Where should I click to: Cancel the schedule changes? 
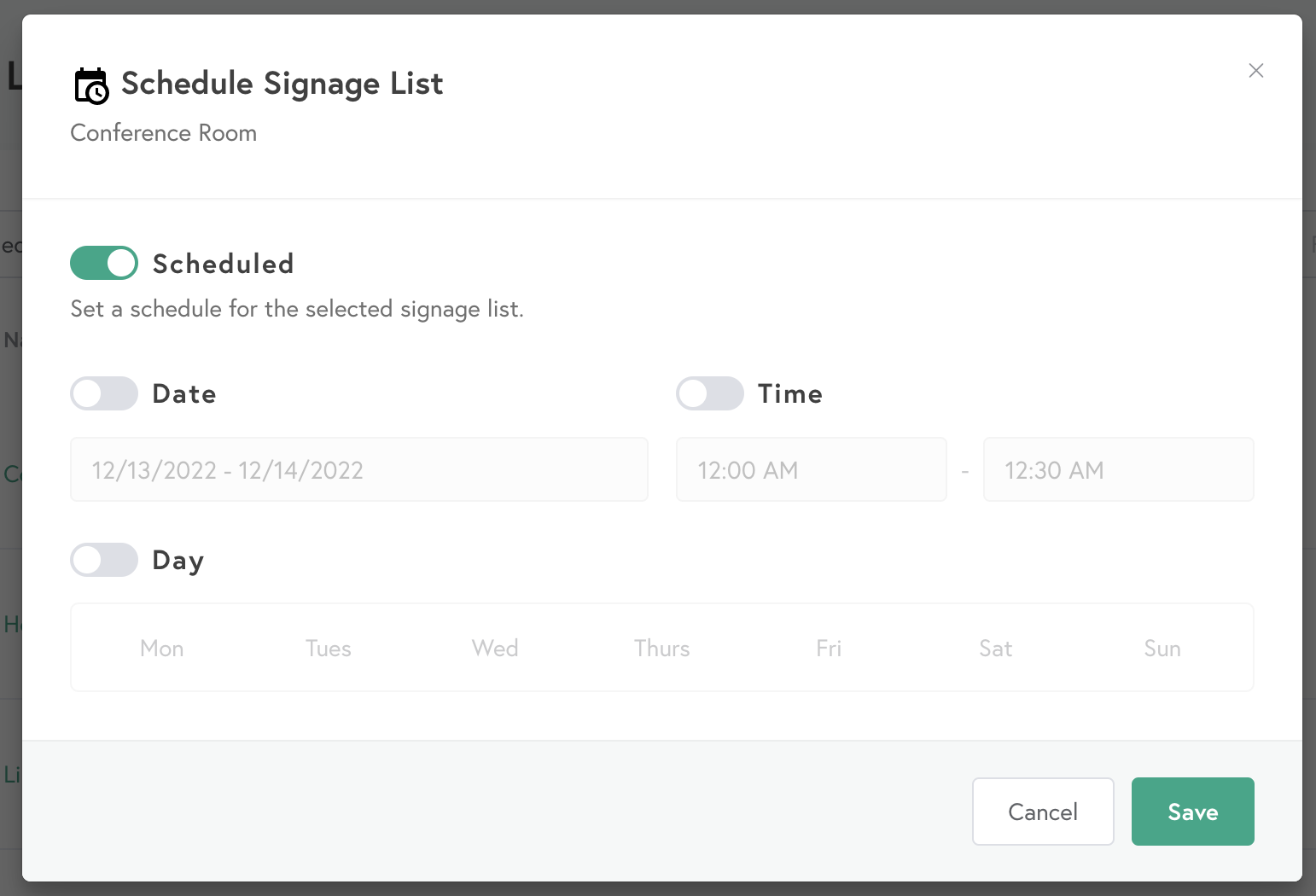tap(1043, 812)
